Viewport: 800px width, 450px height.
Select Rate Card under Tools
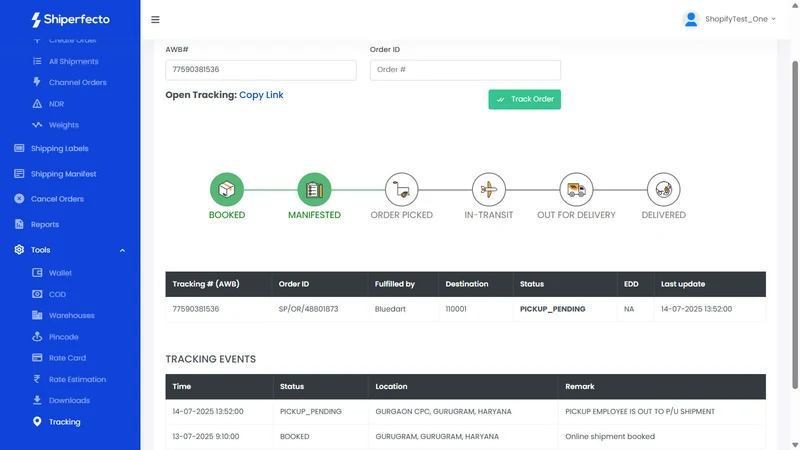[67, 358]
